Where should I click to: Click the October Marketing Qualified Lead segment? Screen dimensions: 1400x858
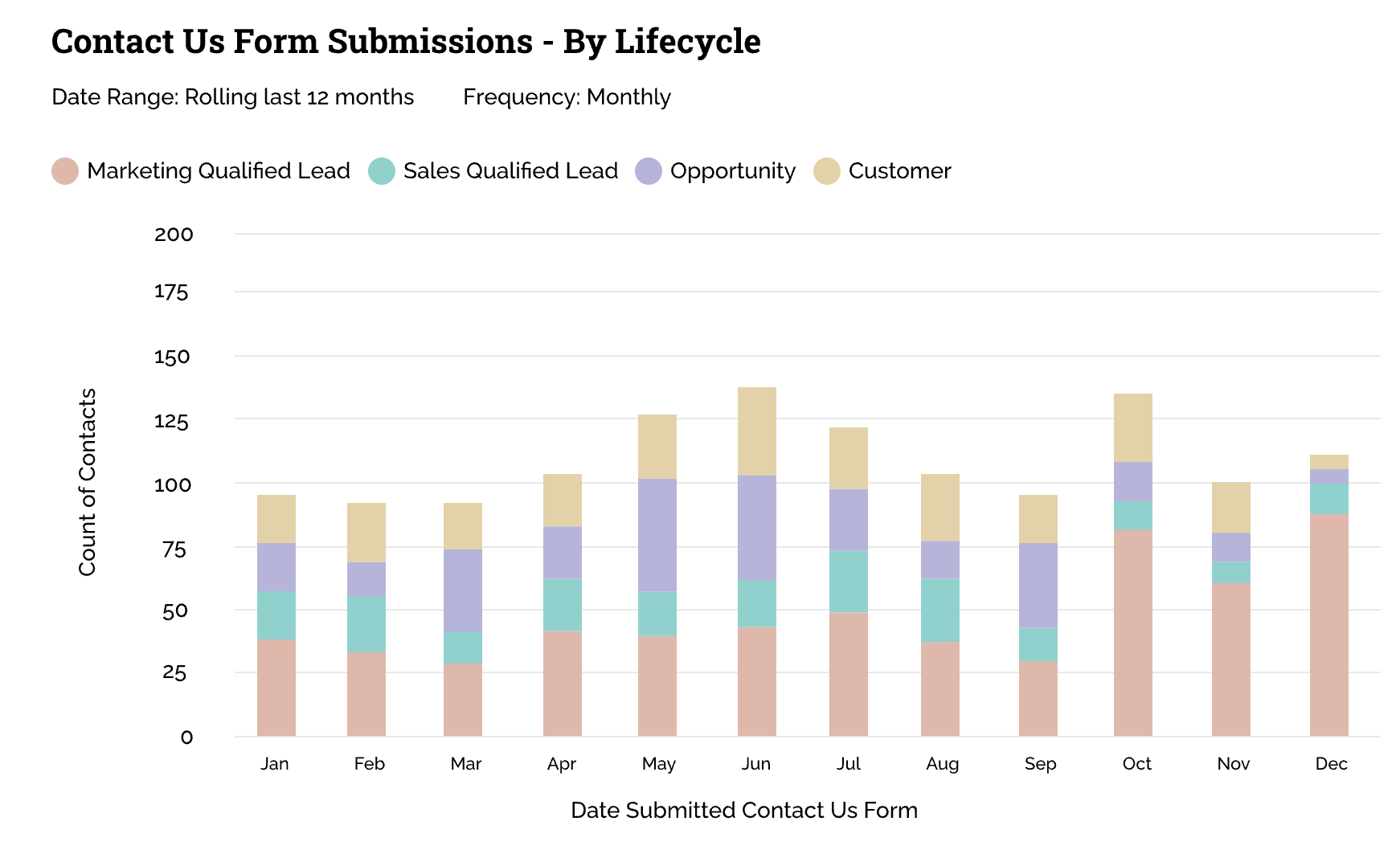pyautogui.click(x=1133, y=632)
